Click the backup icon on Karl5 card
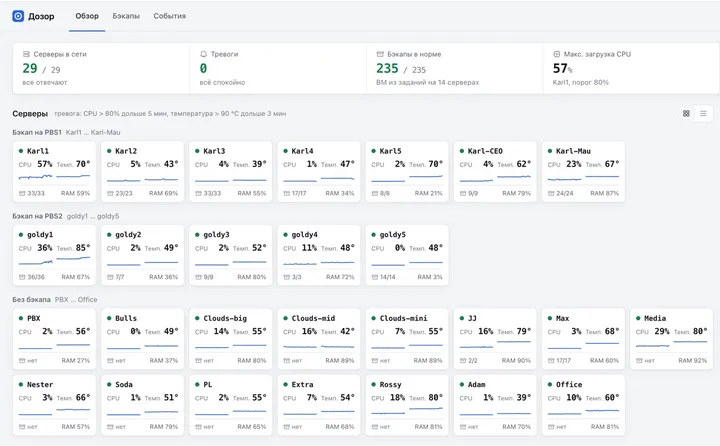The height and width of the screenshot is (446, 720). 374,193
